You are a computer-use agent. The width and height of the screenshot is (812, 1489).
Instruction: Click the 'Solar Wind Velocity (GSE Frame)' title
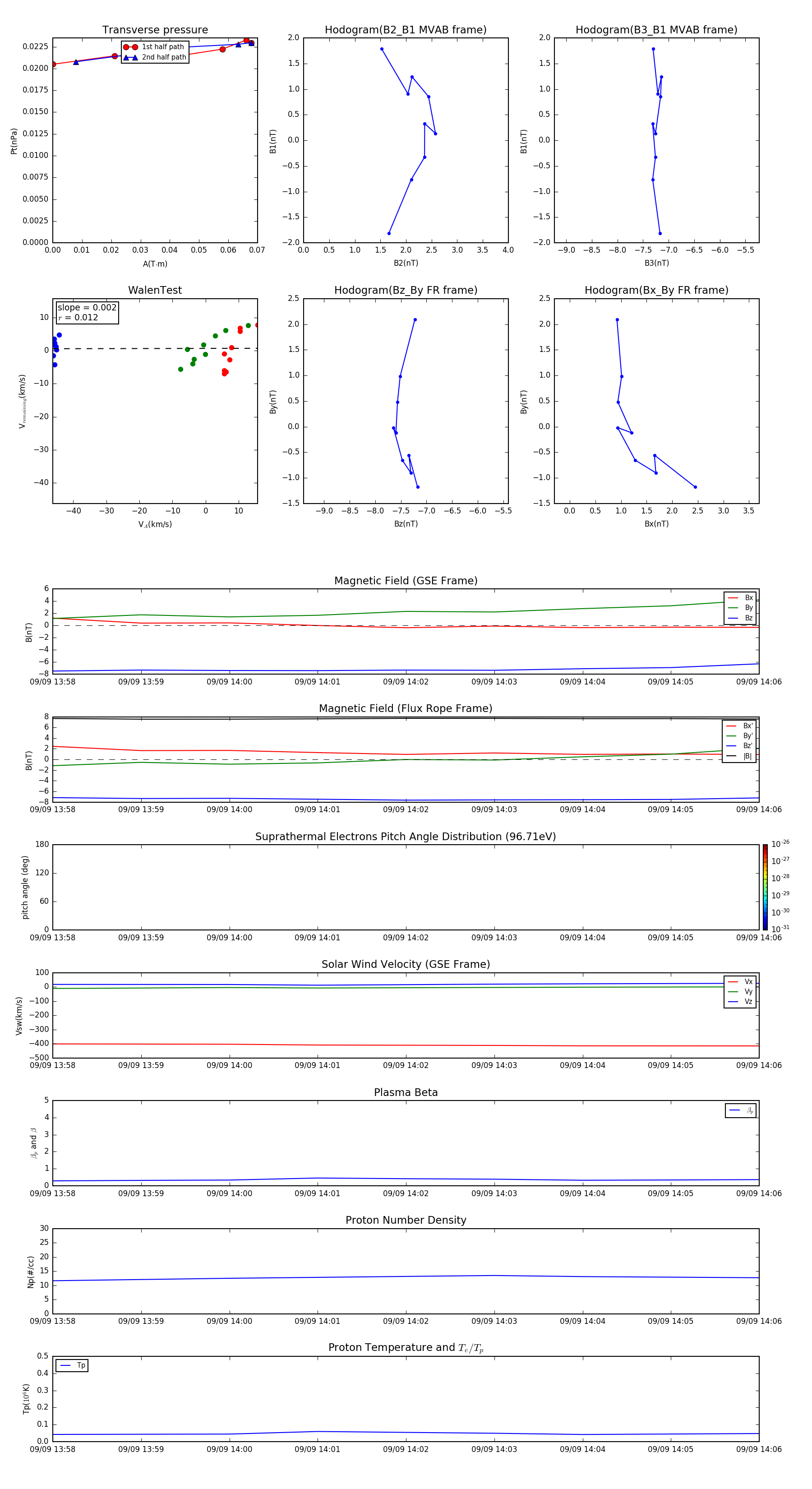(x=406, y=965)
